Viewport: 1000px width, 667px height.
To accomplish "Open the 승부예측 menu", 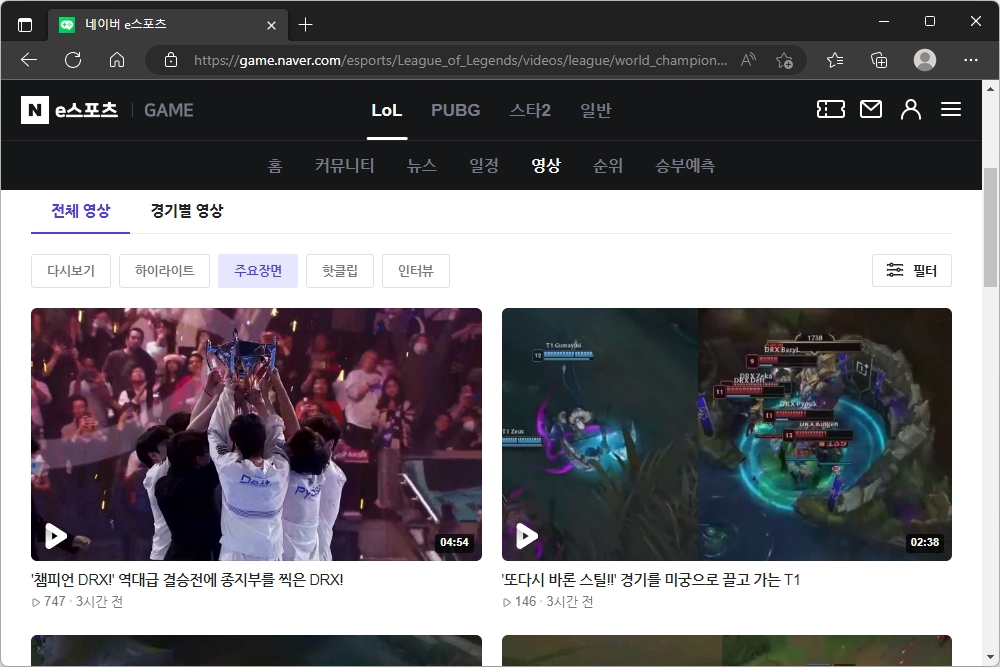I will coord(685,166).
